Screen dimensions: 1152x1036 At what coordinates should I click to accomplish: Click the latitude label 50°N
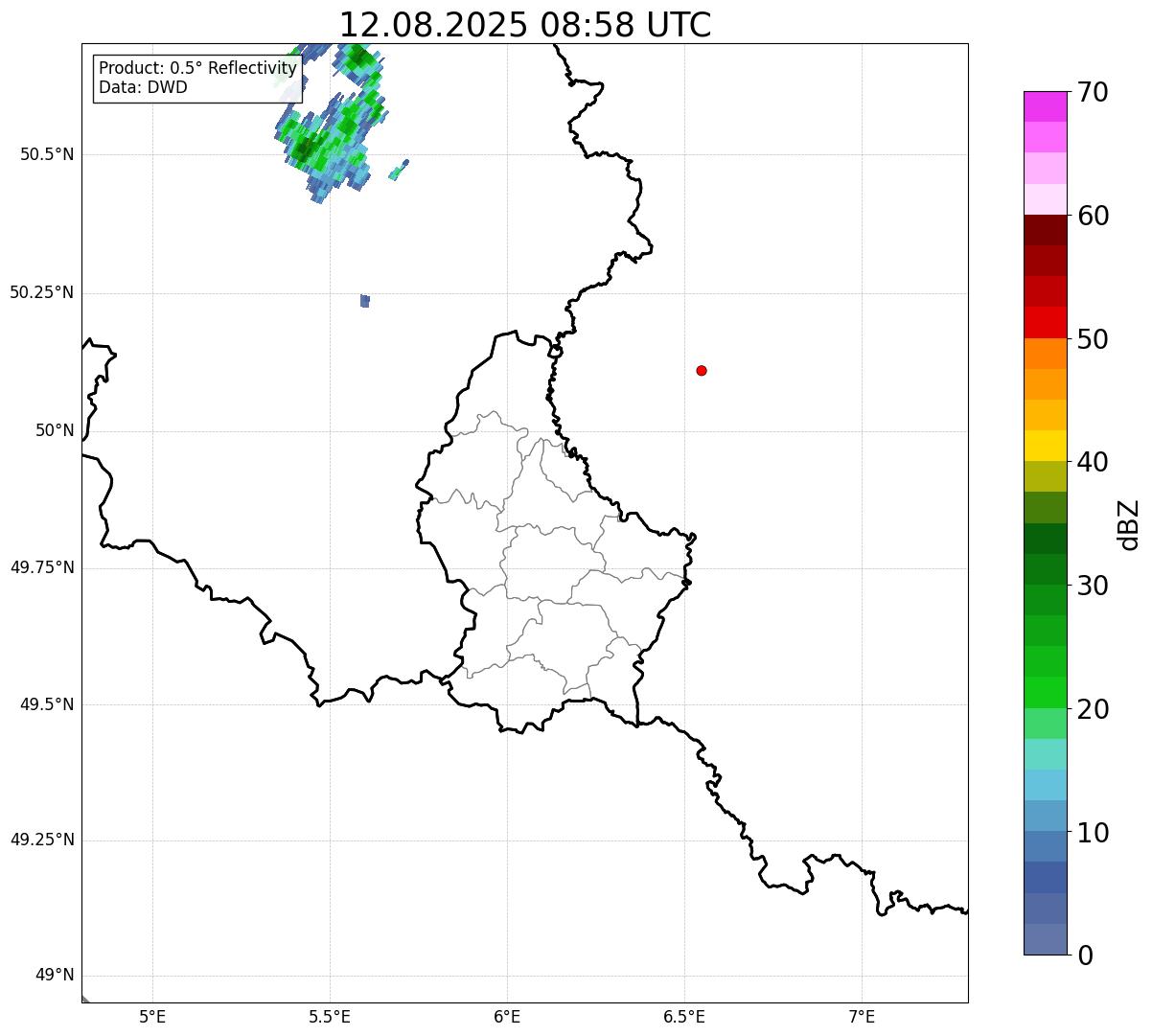(55, 430)
